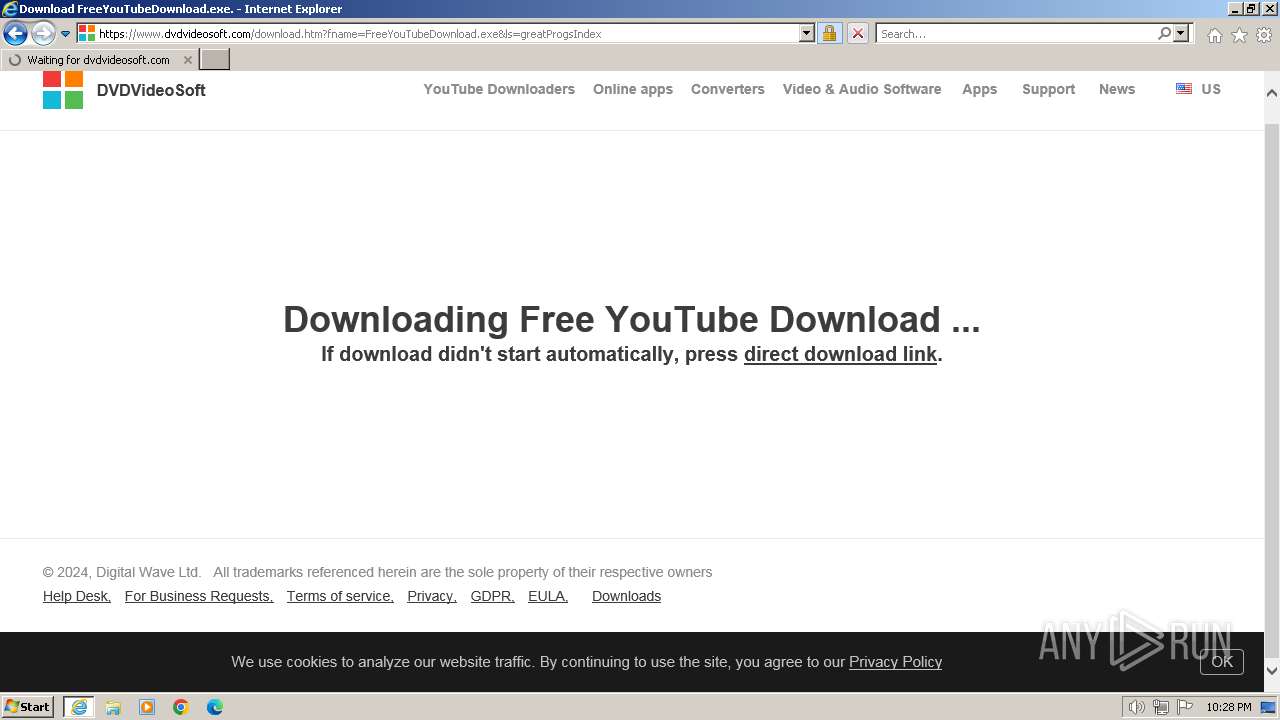This screenshot has height=720, width=1280.
Task: Accept cookies with the OK button
Action: (x=1222, y=661)
